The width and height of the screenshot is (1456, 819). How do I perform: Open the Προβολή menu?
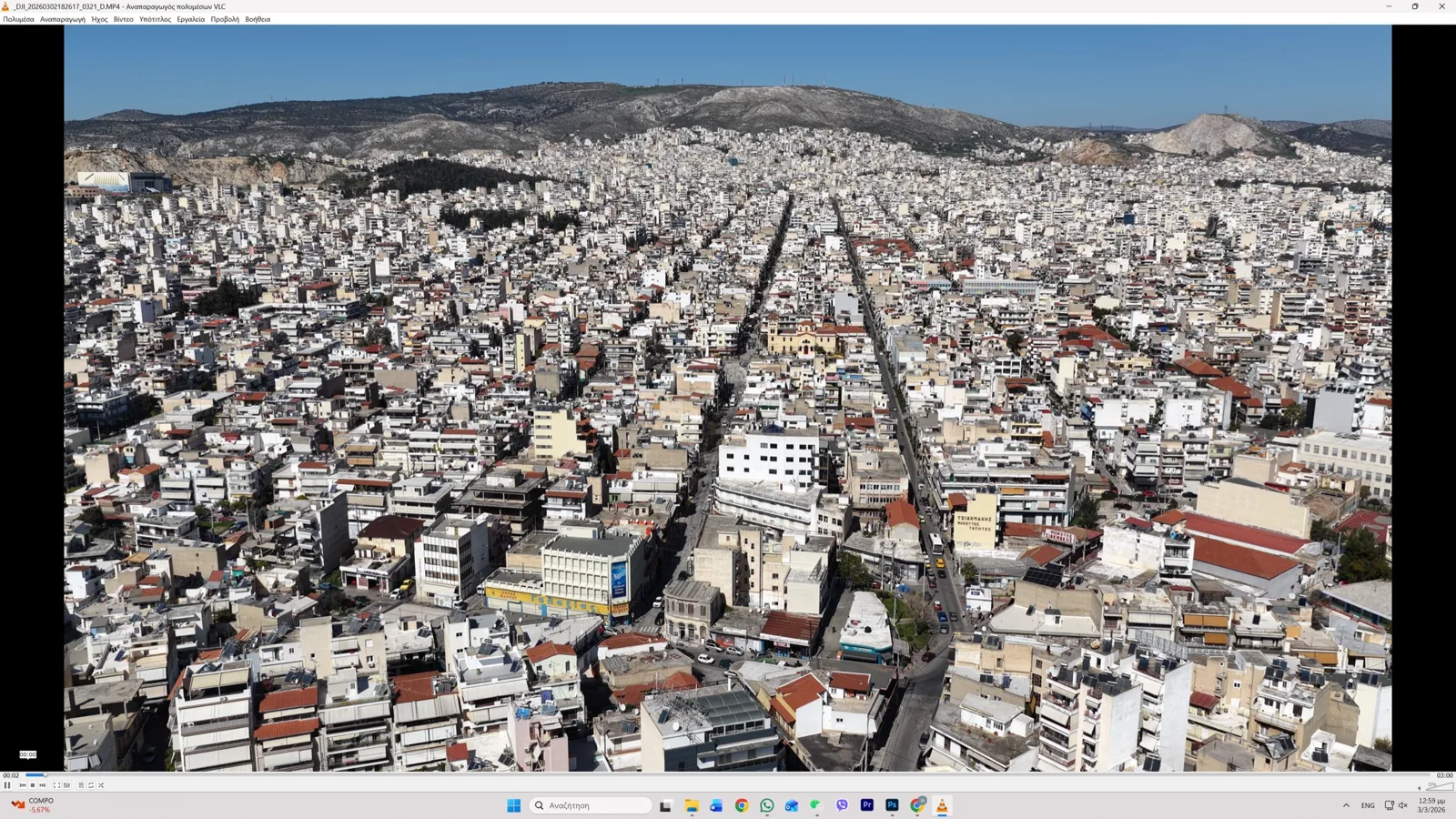pos(225,19)
